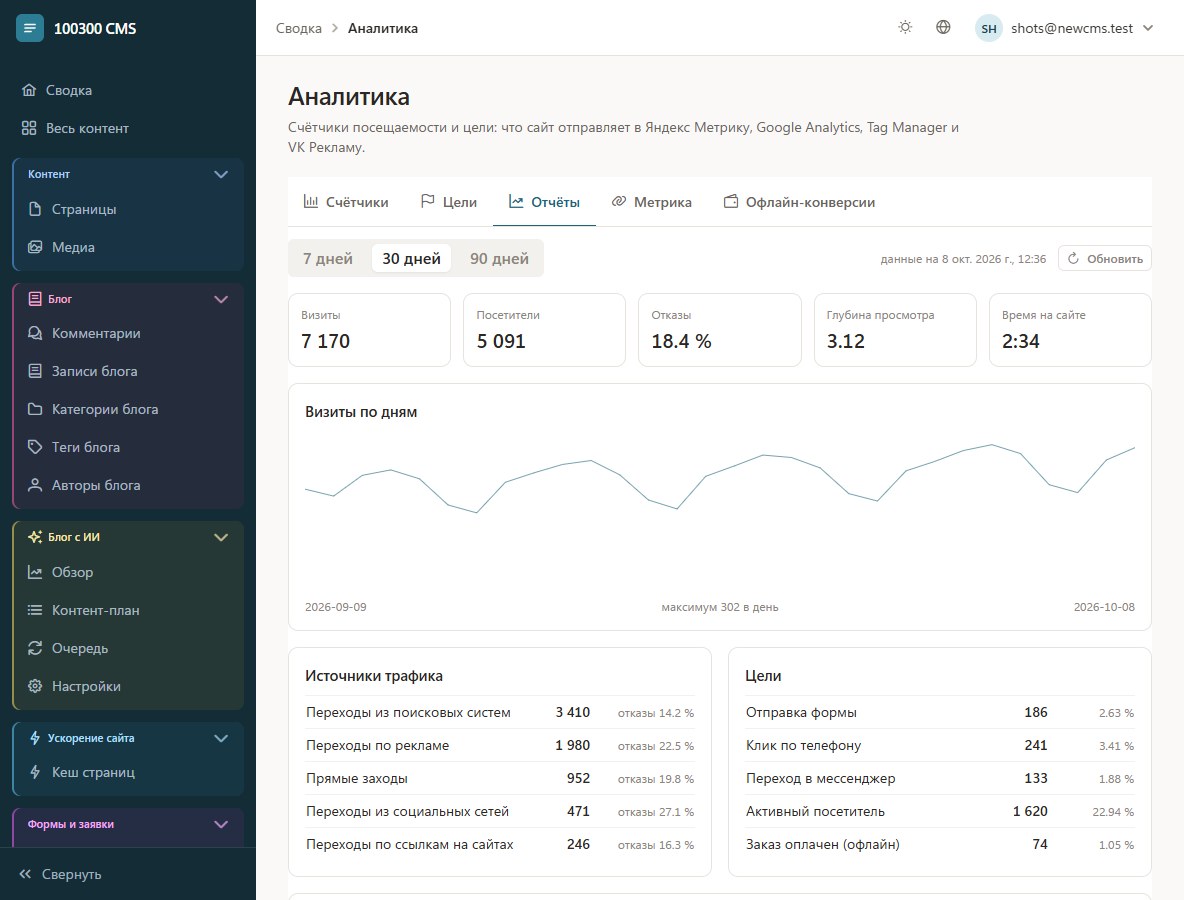Go to Сводка in the breadcrumb
The image size is (1184, 900).
(x=298, y=28)
